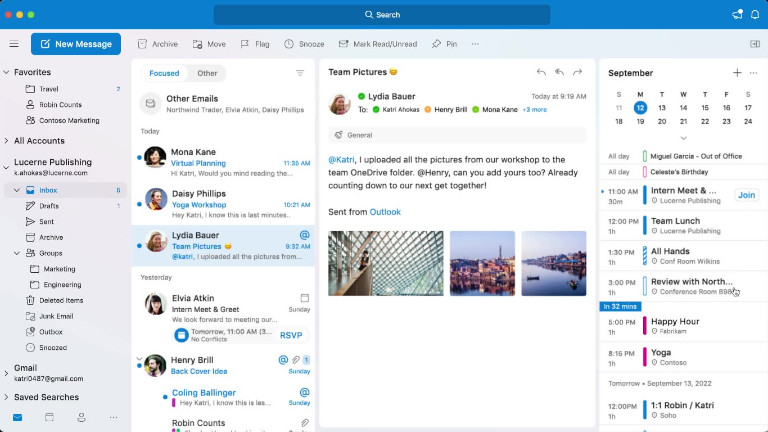Collapse the Inbox folder chevron
768x432 pixels.
click(x=17, y=190)
